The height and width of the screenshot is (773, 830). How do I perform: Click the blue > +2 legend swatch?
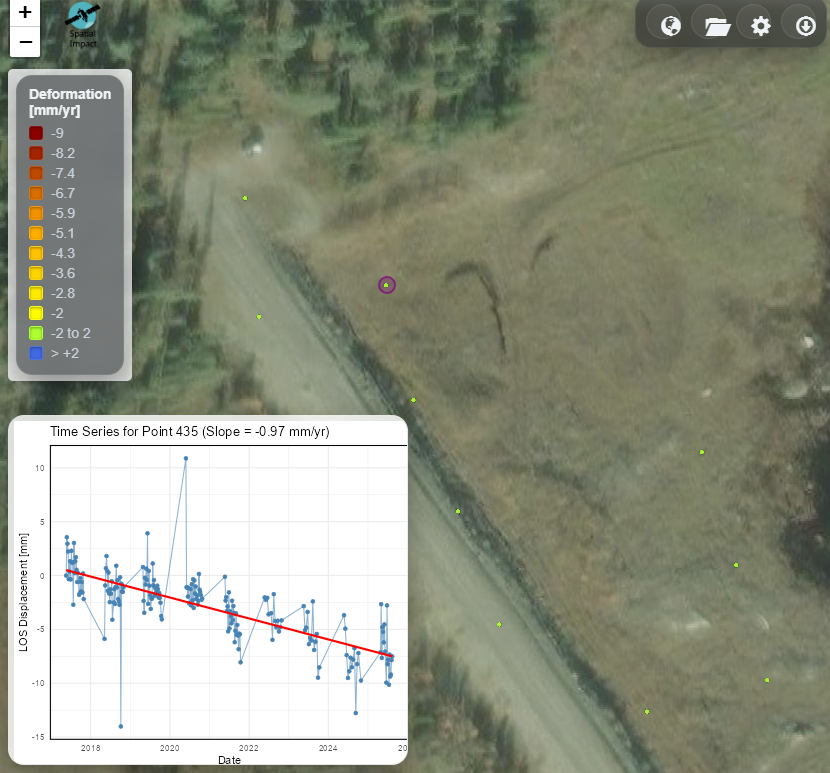tap(37, 353)
